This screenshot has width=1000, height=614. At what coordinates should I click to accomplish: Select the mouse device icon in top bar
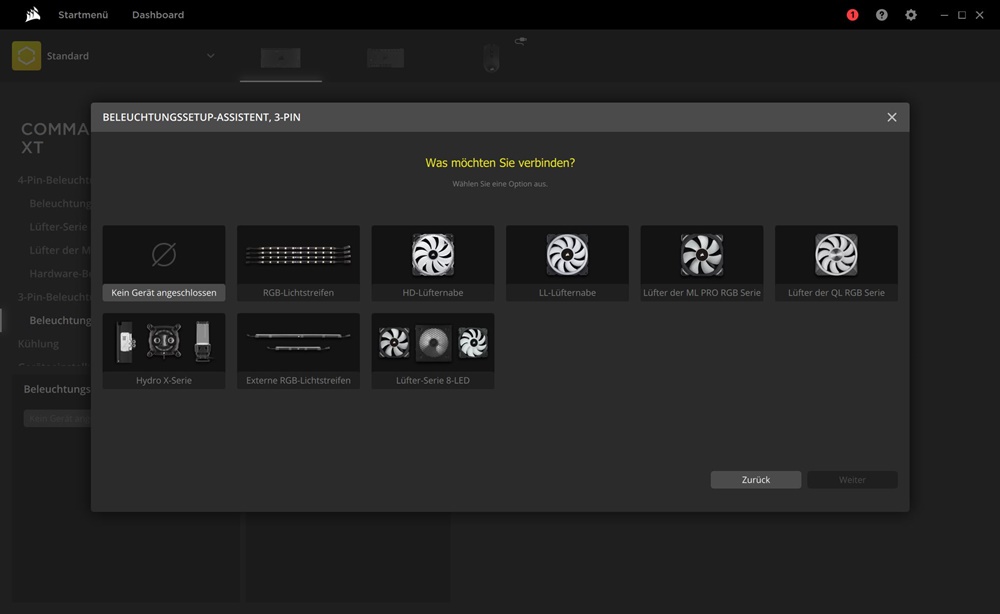point(491,57)
